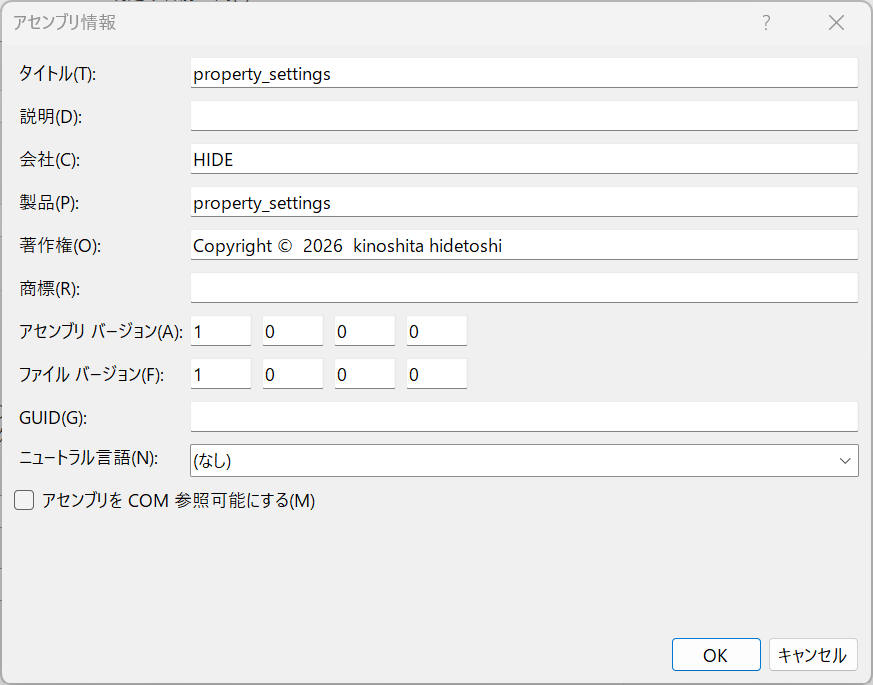Focus the 商標 trademark field

tap(524, 288)
